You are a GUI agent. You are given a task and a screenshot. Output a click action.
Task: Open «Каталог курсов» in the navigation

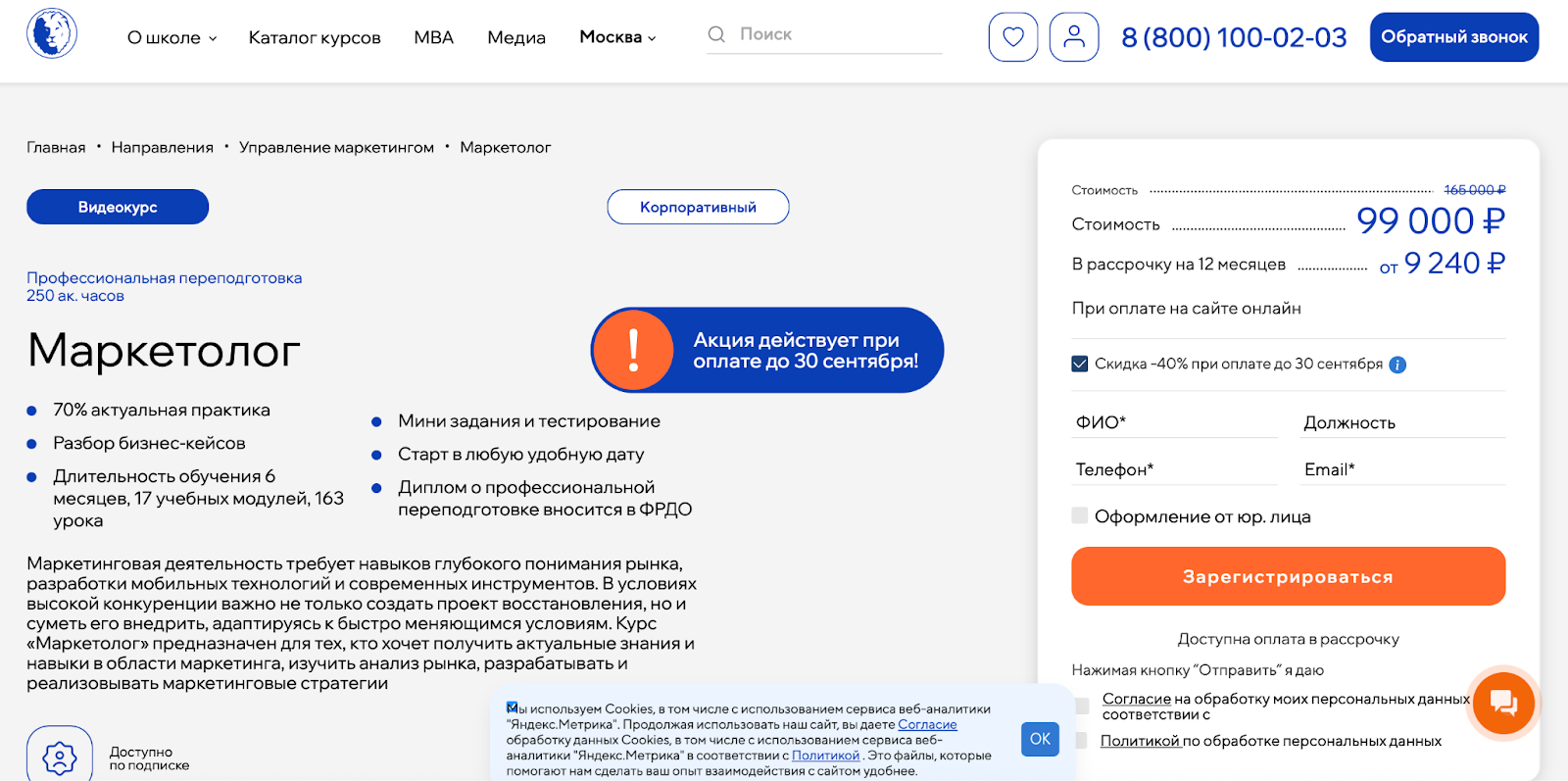315,37
